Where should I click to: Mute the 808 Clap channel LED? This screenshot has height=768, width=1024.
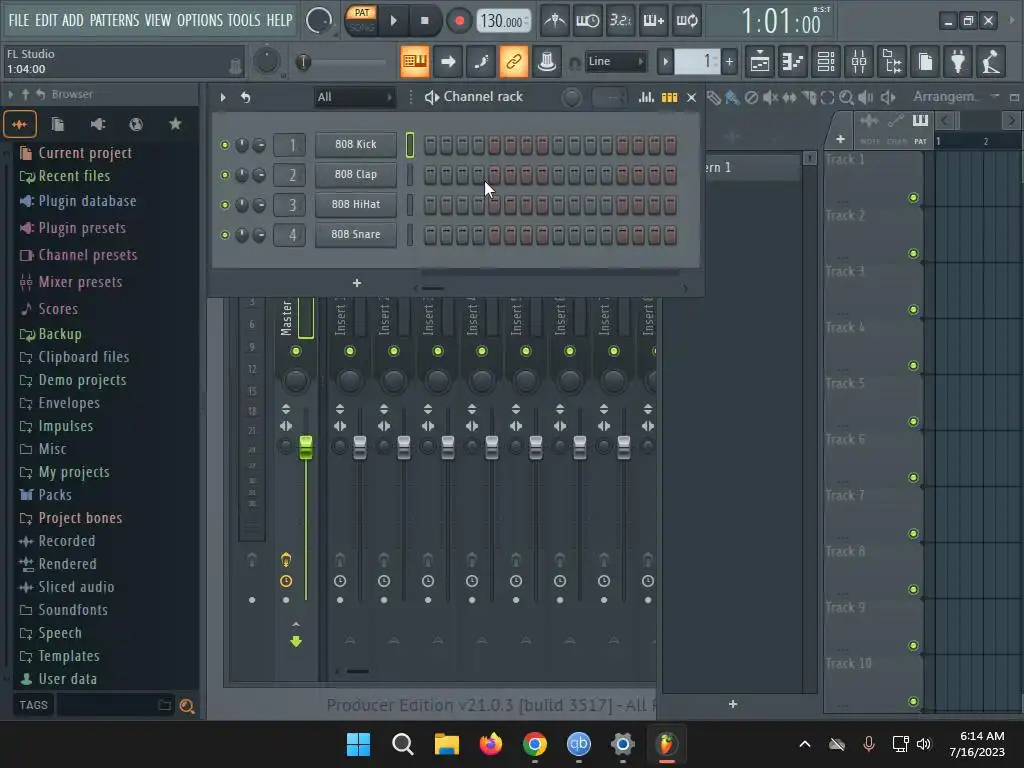point(225,175)
